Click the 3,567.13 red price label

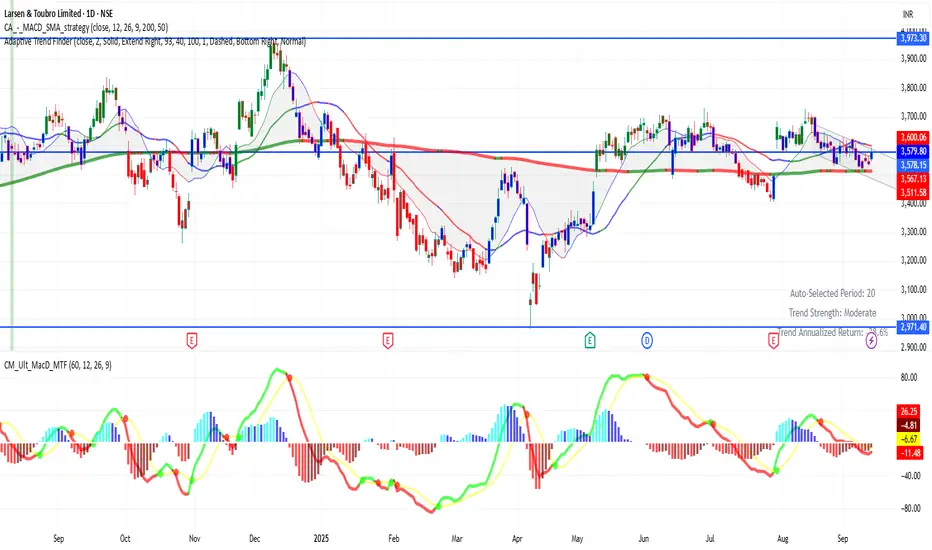pyautogui.click(x=912, y=178)
